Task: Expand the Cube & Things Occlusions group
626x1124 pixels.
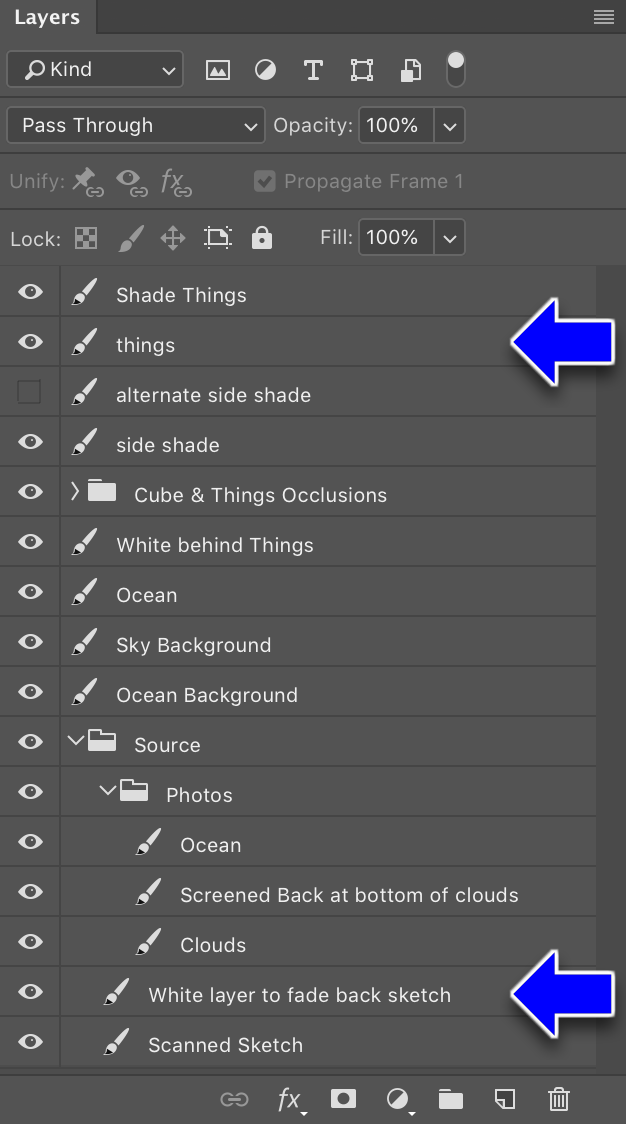Action: 75,491
